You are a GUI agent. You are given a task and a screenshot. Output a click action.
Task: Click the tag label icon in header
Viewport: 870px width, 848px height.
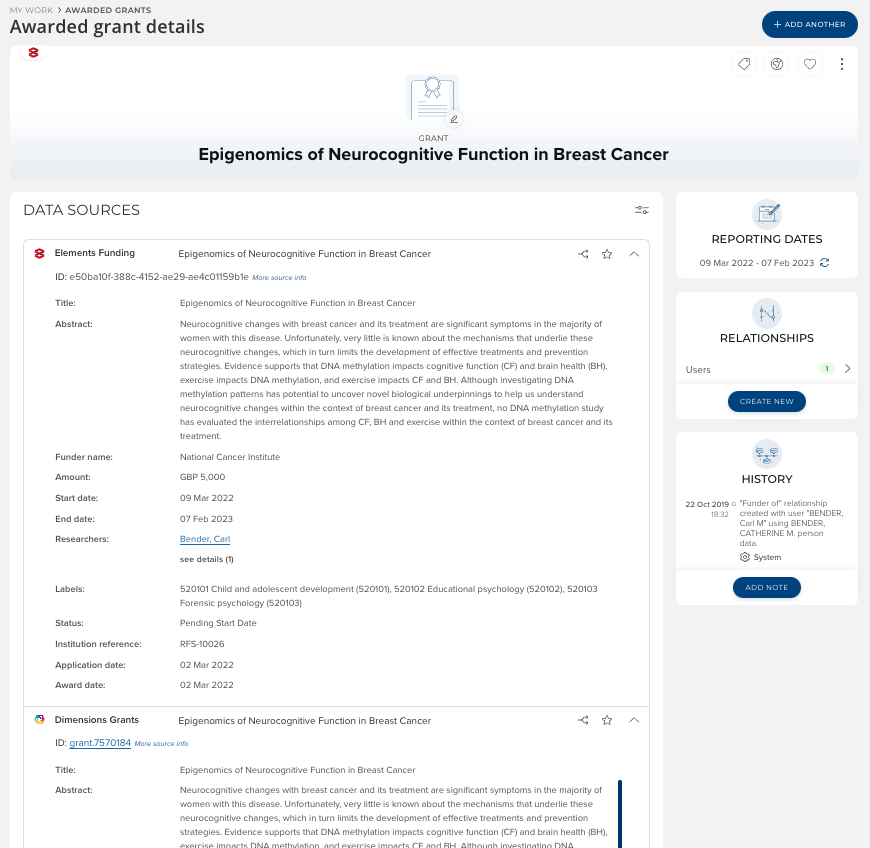click(x=744, y=64)
